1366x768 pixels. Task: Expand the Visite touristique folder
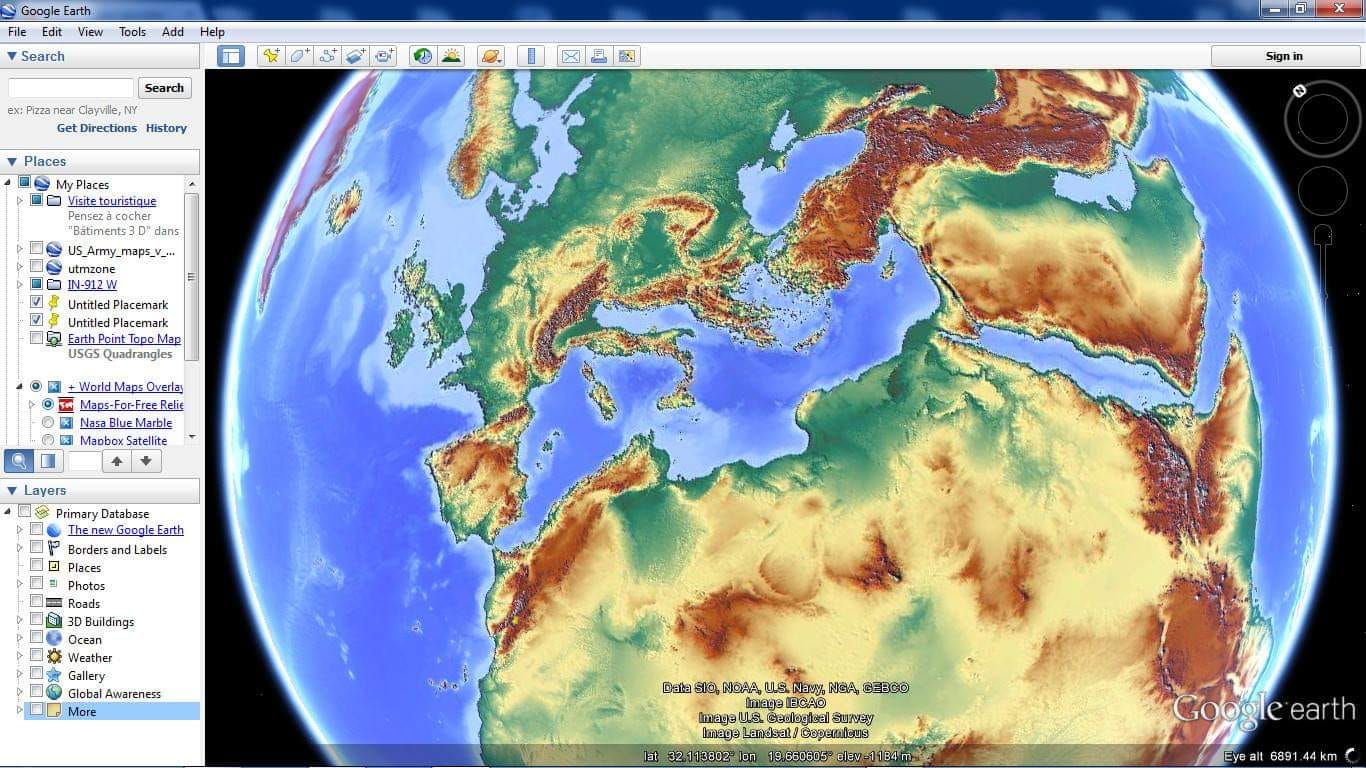(x=19, y=201)
